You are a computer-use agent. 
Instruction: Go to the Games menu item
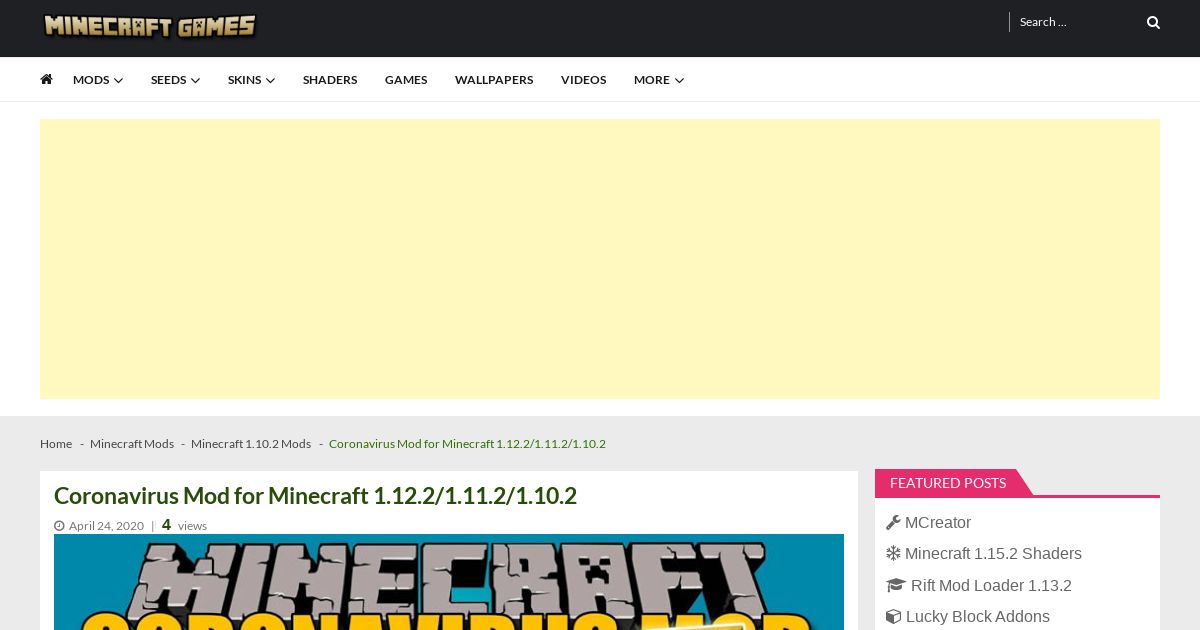(406, 80)
